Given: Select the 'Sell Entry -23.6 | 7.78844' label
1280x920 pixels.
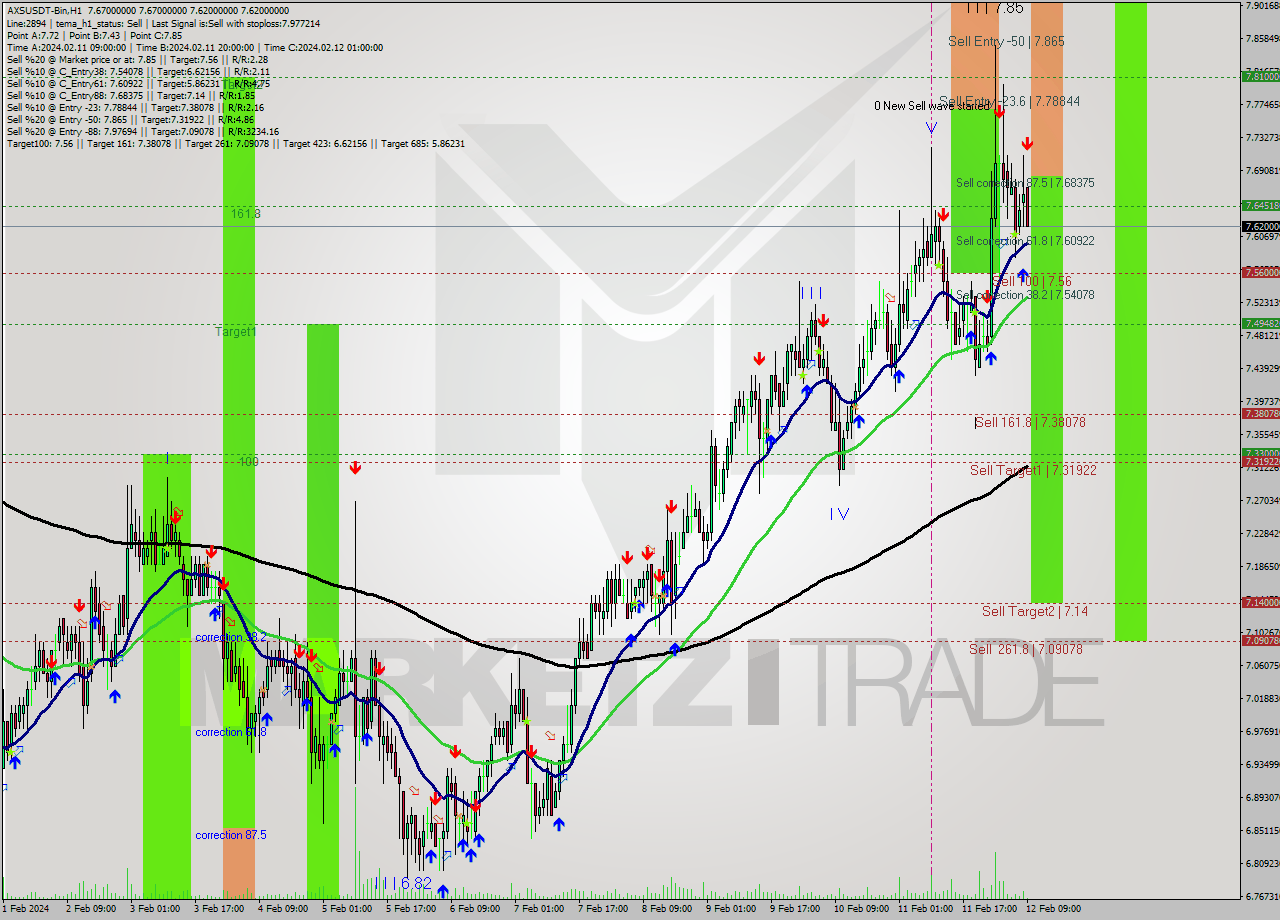Looking at the screenshot, I should coord(1010,101).
